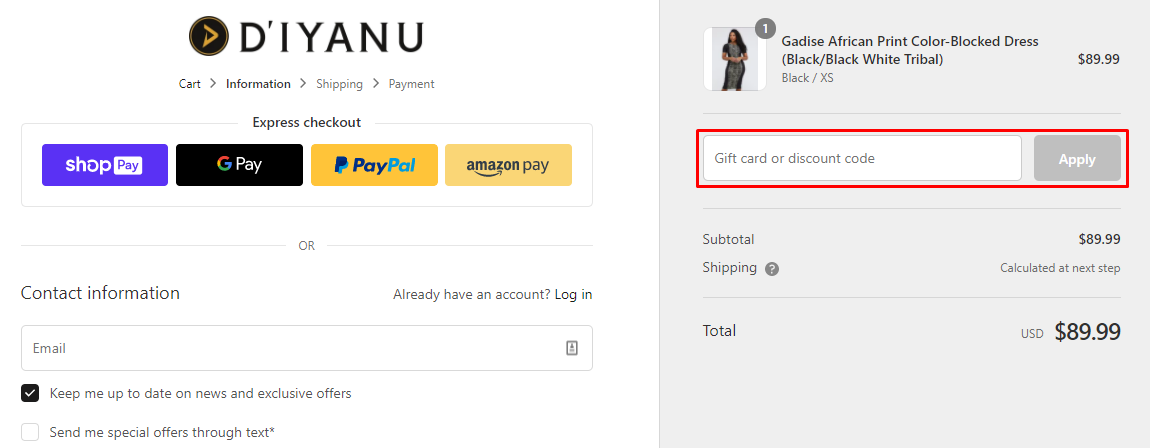Image resolution: width=1150 pixels, height=448 pixels.
Task: Jump to Payment breadcrumb step
Action: 411,84
